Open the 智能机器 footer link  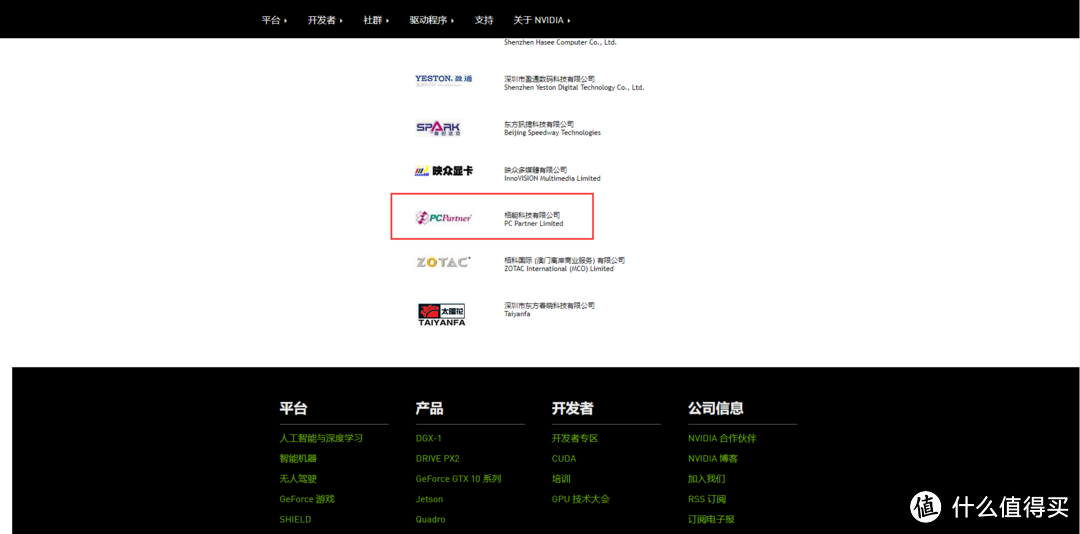pyautogui.click(x=298, y=458)
